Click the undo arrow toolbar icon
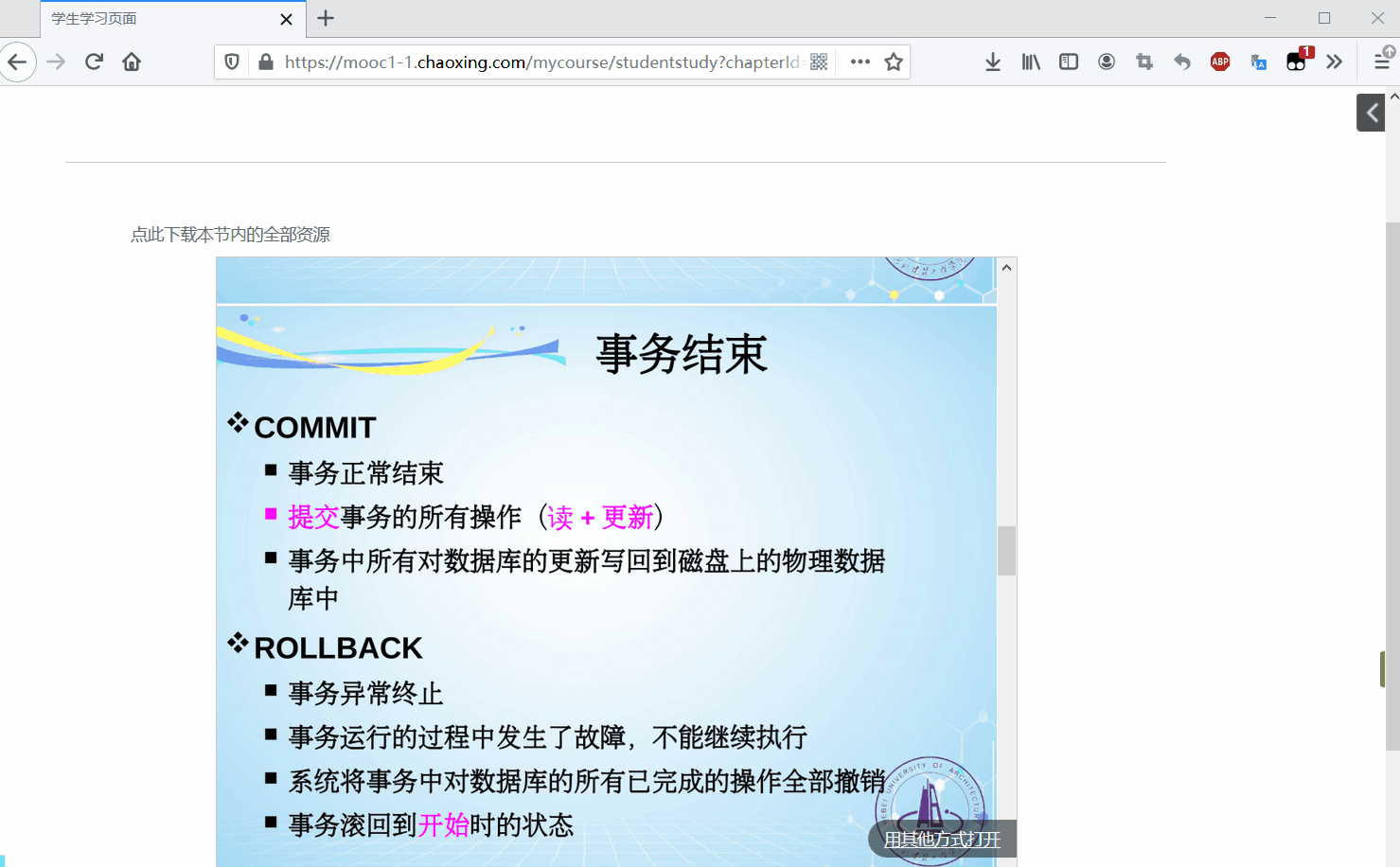 [x=1182, y=62]
